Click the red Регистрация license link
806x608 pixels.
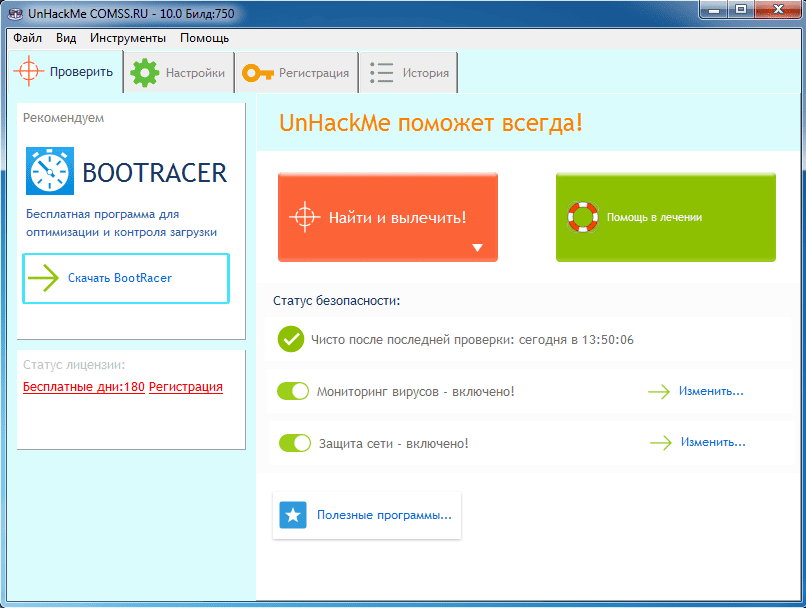[x=186, y=387]
